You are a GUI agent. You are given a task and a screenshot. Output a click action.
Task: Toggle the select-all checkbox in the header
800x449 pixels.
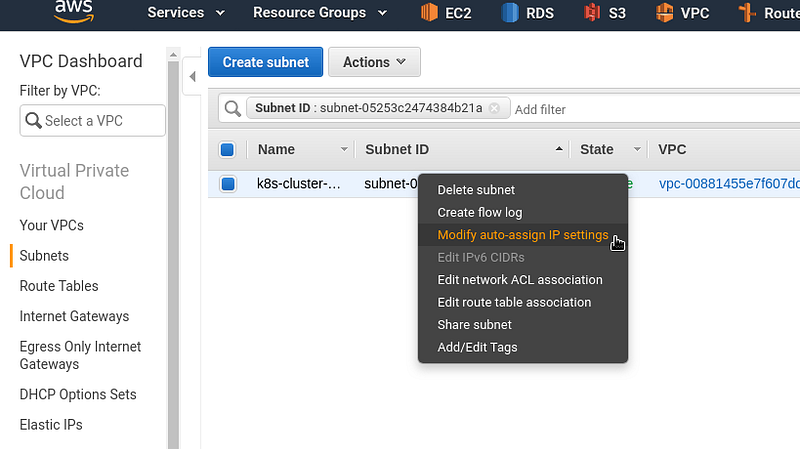227,149
